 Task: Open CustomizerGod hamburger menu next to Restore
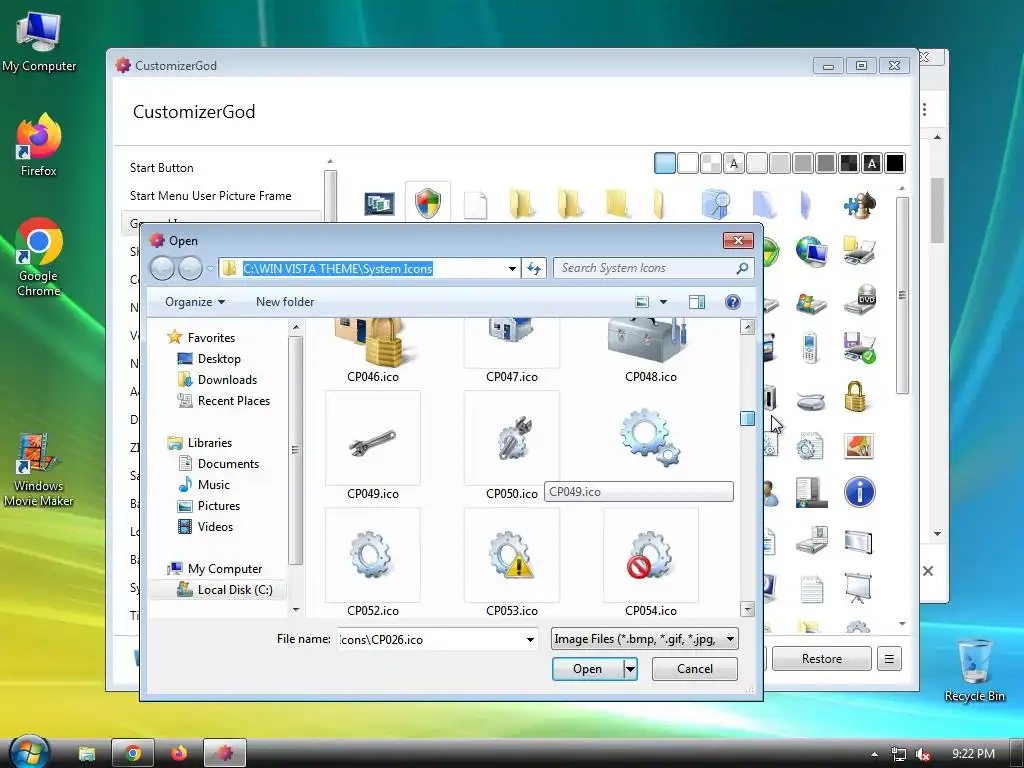(889, 658)
